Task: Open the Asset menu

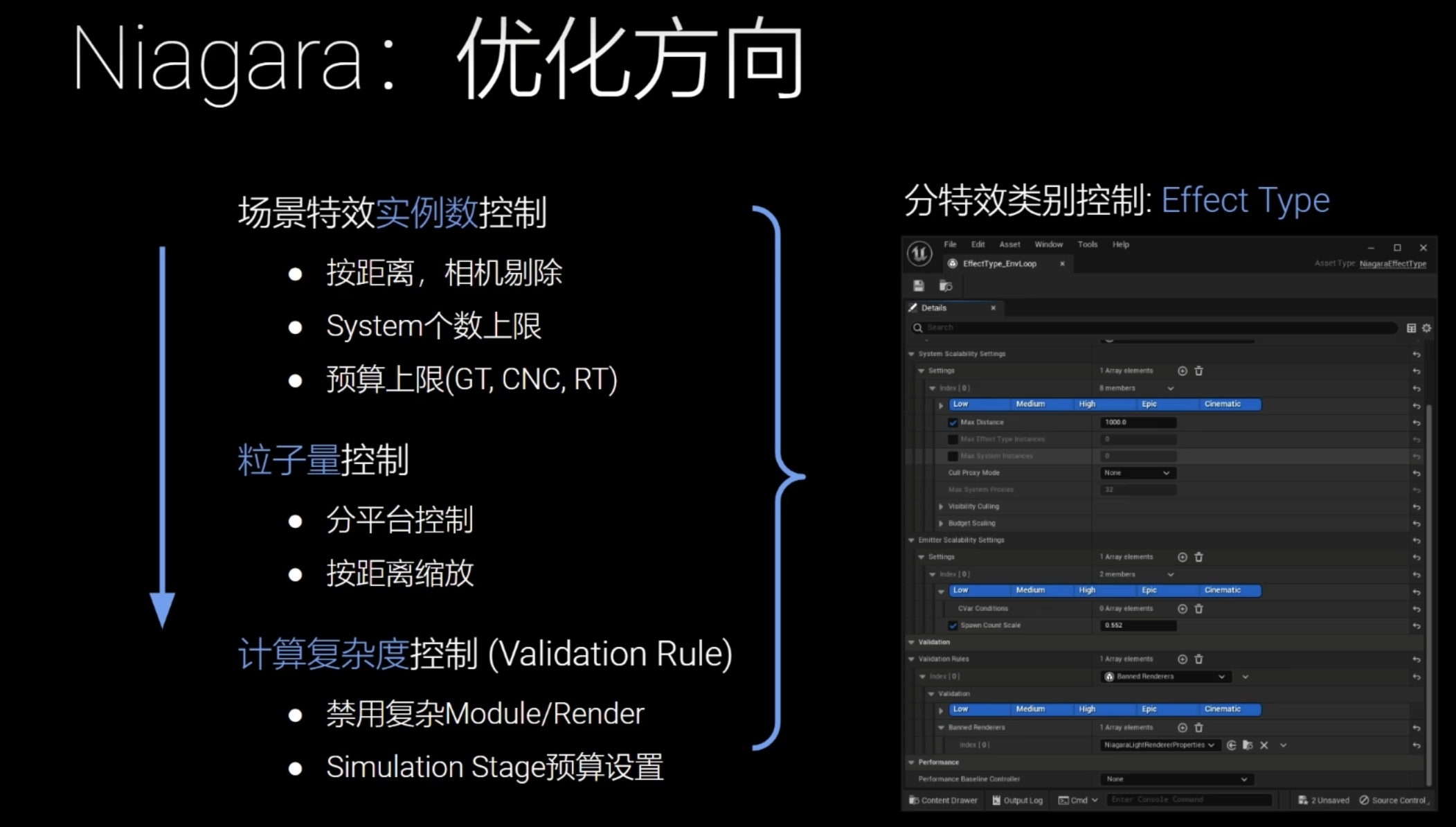Action: pyautogui.click(x=1009, y=244)
